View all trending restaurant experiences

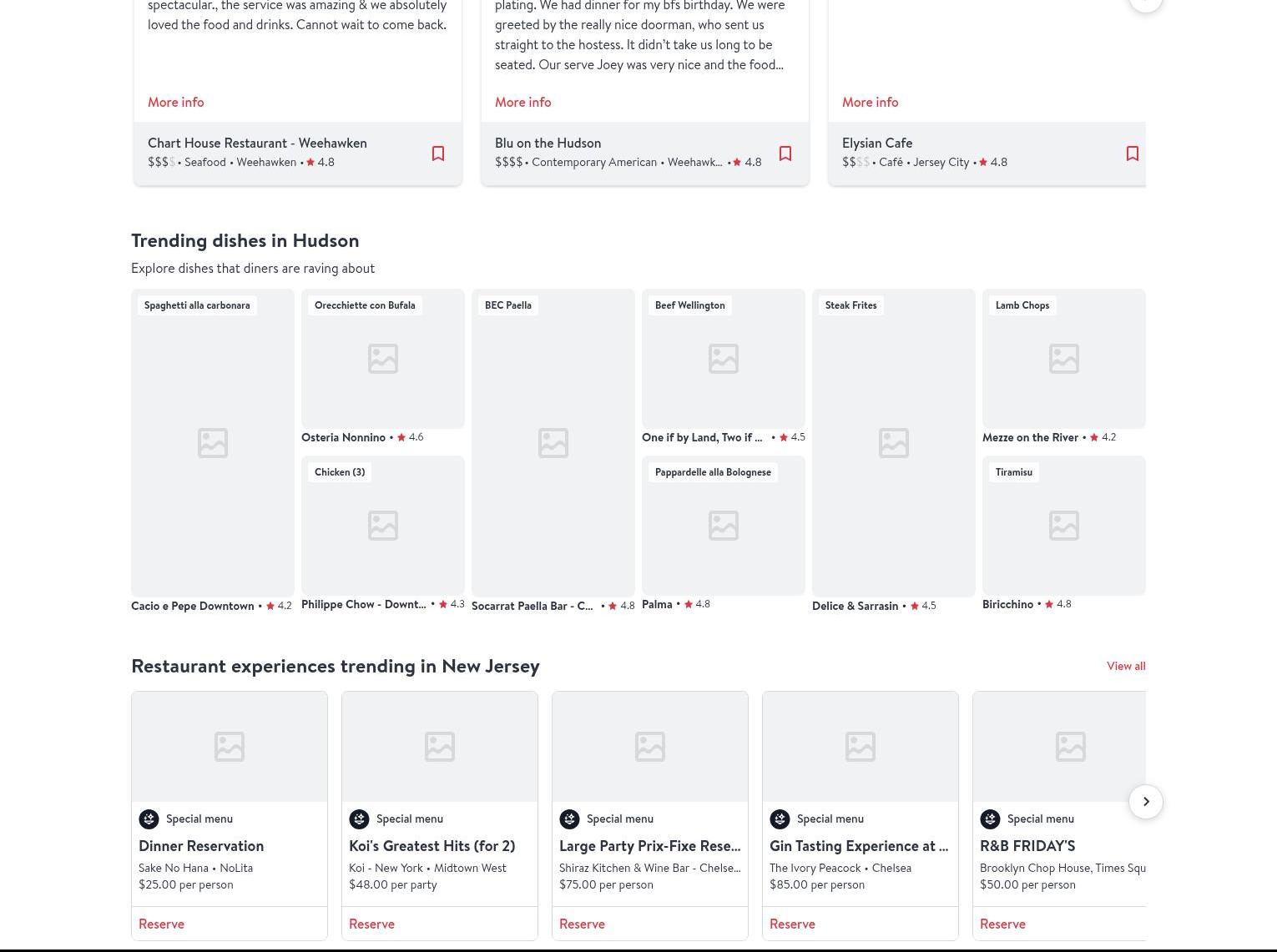[1125, 666]
